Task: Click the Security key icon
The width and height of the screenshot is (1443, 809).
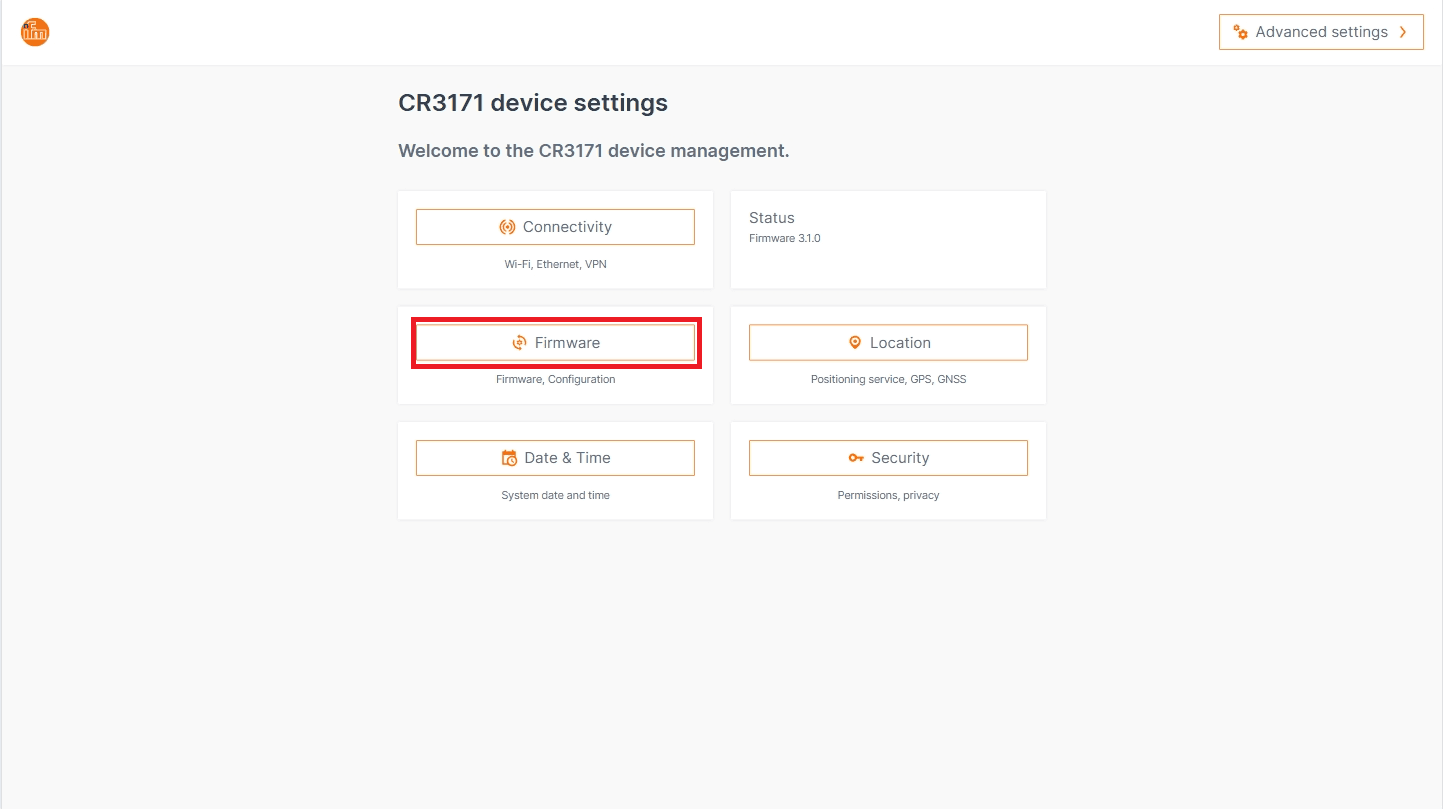Action: coord(856,458)
